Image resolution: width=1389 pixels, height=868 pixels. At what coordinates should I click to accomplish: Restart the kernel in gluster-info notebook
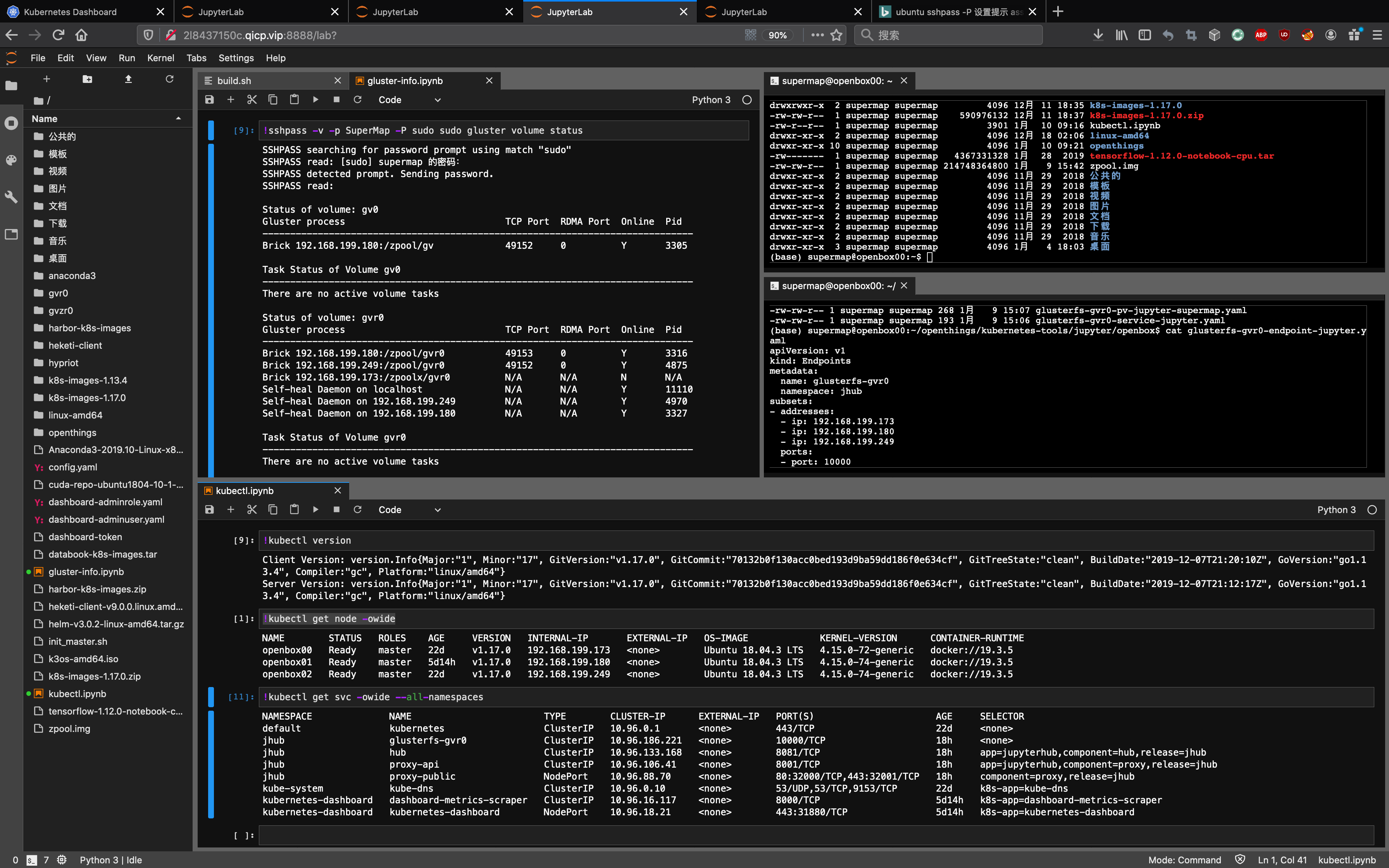click(x=358, y=100)
